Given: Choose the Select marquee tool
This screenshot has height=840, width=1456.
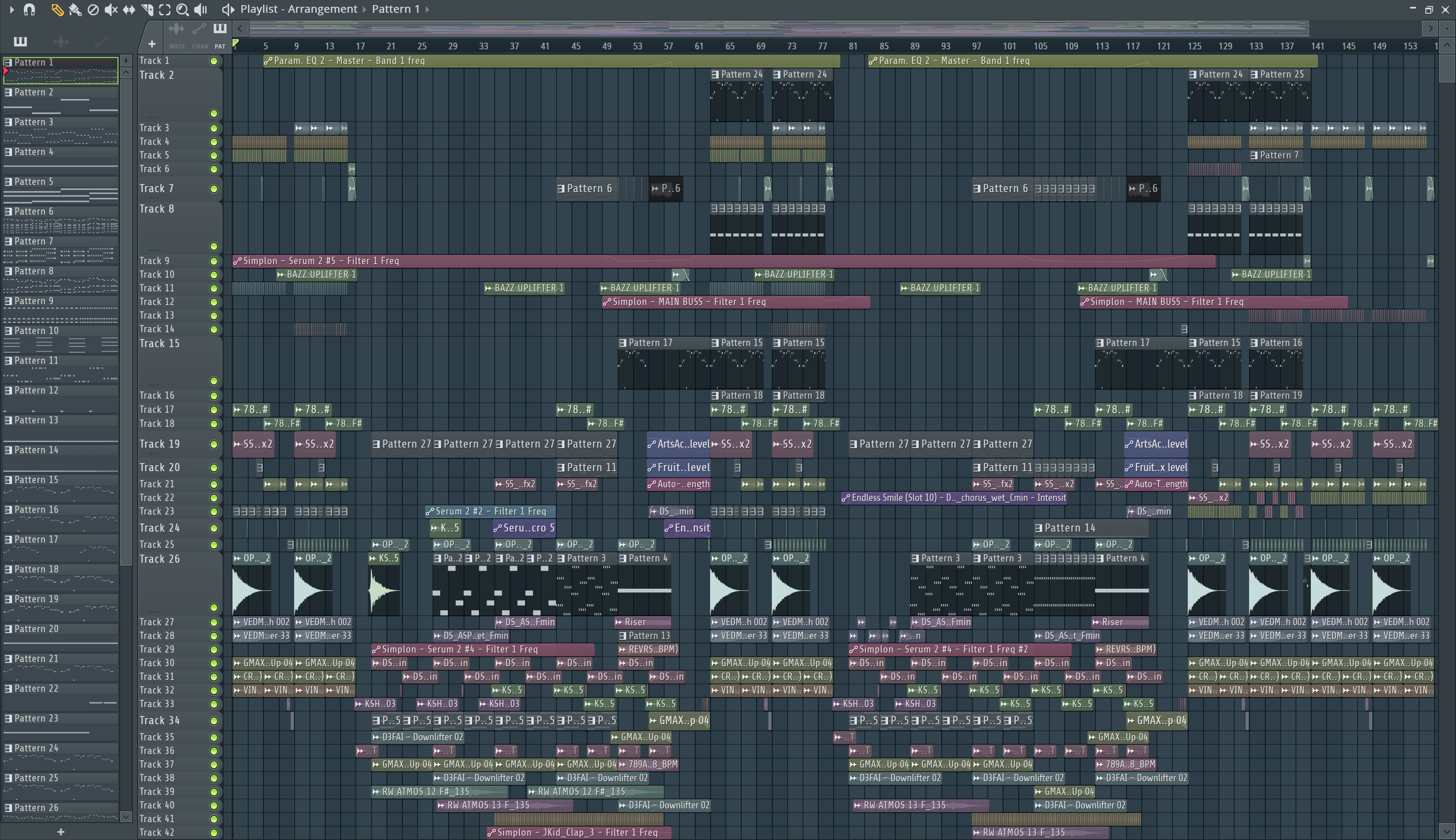Looking at the screenshot, I should [x=164, y=9].
